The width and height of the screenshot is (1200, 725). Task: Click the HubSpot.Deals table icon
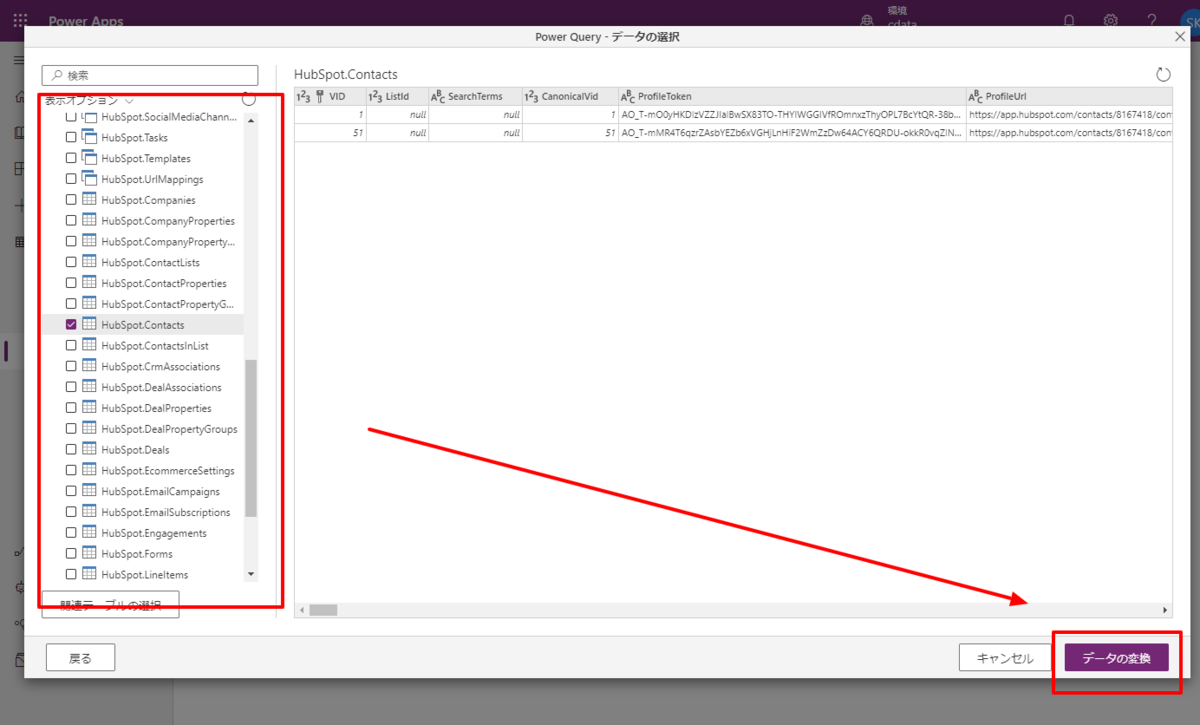pyautogui.click(x=89, y=450)
